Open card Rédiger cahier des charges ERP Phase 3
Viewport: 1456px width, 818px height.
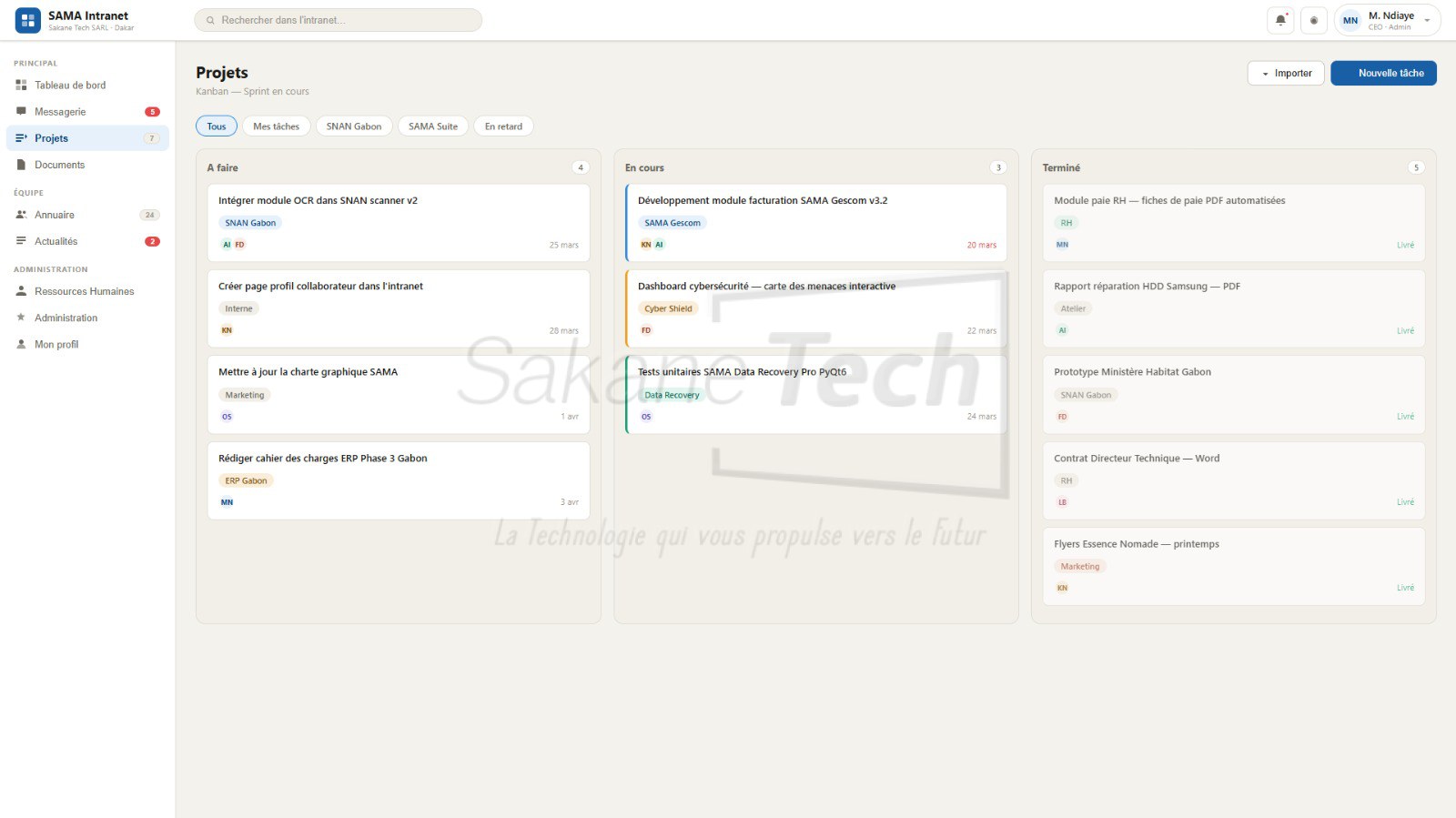pos(399,480)
